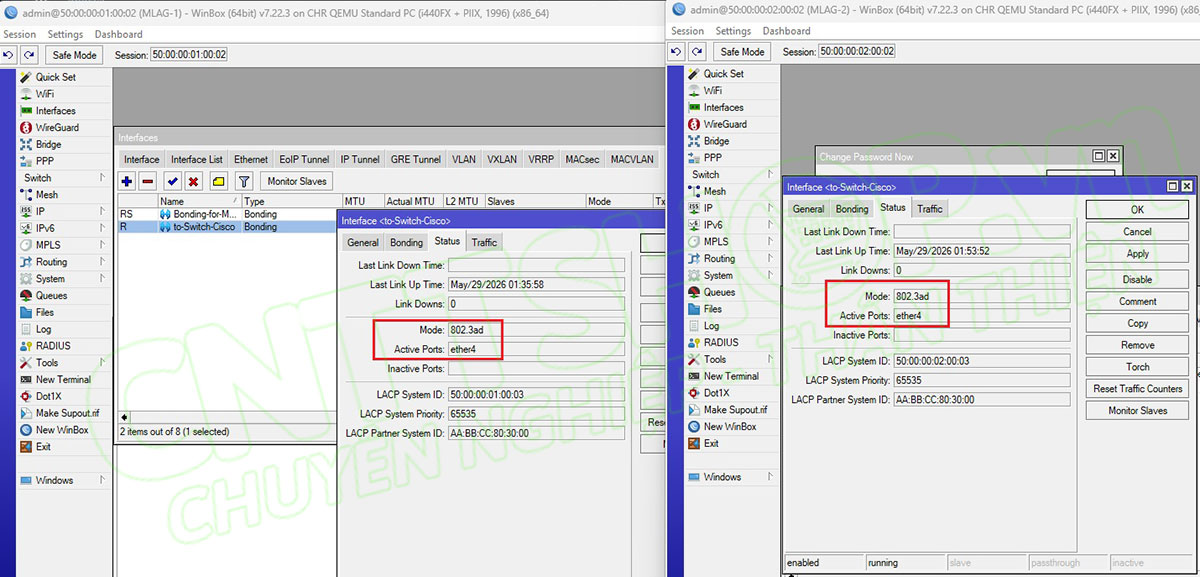Click the red minus remove button in Interfaces
Screen dimensions: 1200x577
tap(148, 181)
